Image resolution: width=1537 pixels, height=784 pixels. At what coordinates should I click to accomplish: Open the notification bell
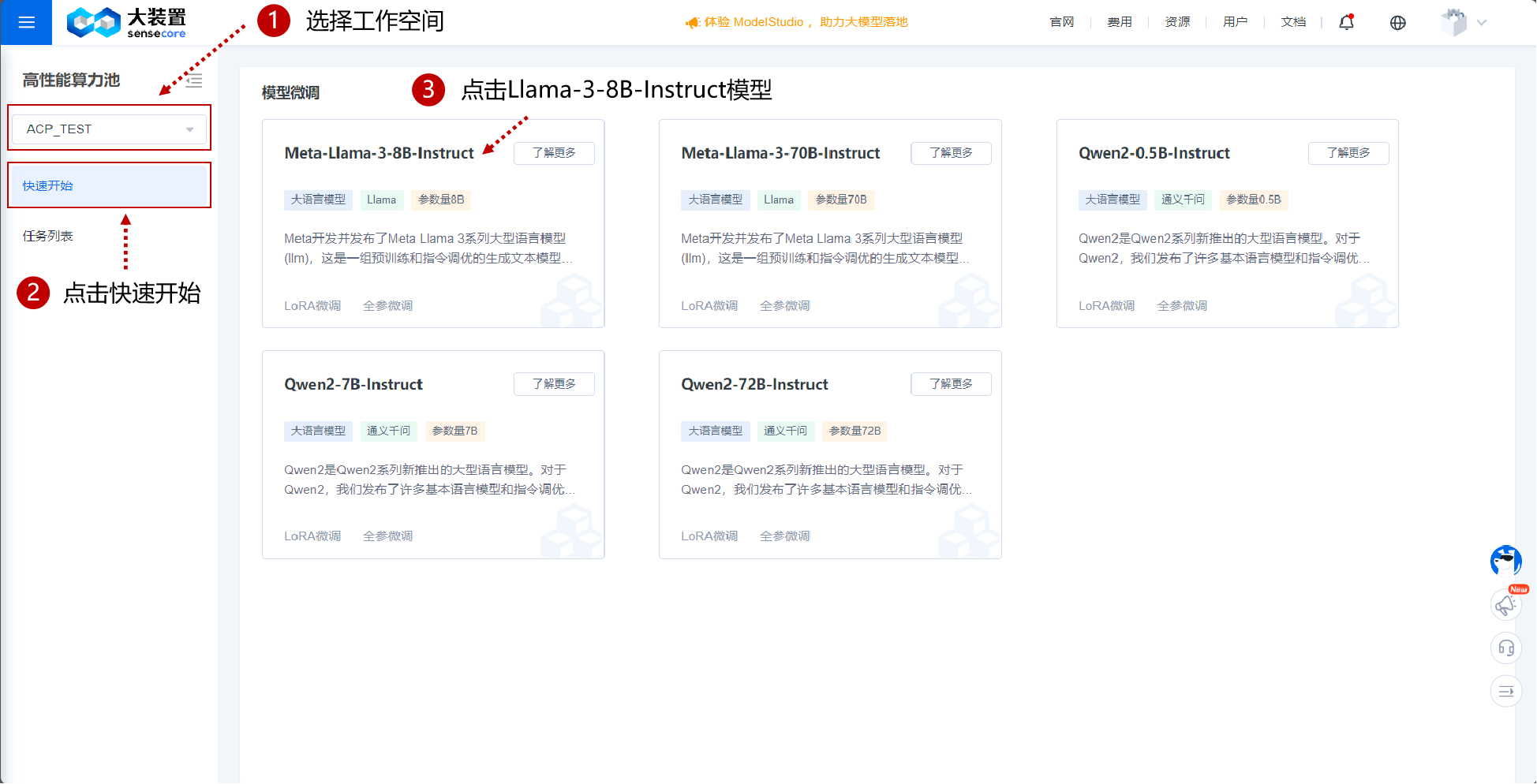(1347, 22)
